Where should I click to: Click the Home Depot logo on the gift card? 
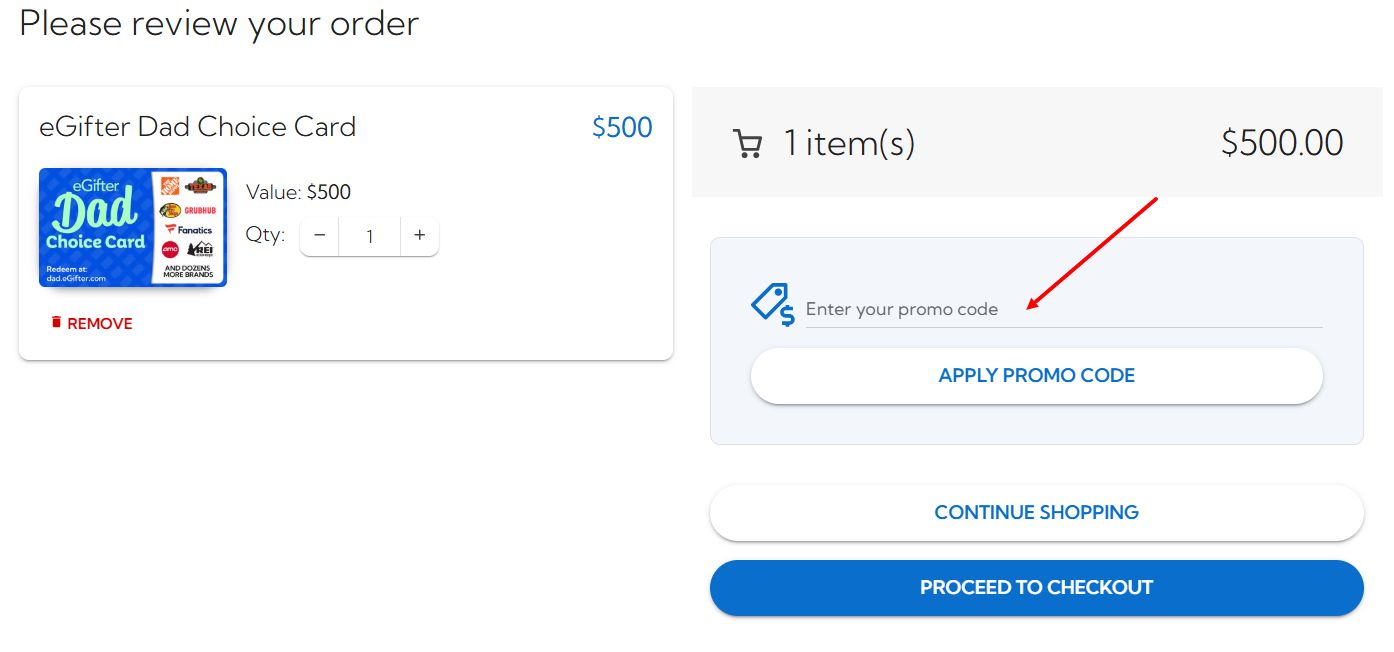(x=169, y=186)
